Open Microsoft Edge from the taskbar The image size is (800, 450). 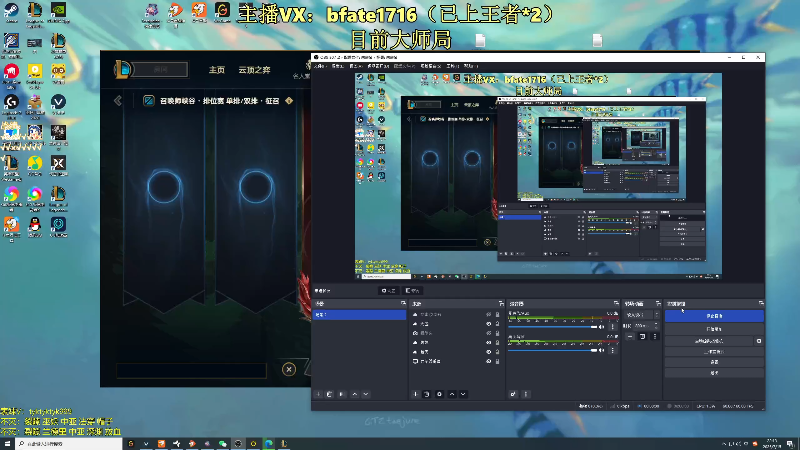click(268, 444)
